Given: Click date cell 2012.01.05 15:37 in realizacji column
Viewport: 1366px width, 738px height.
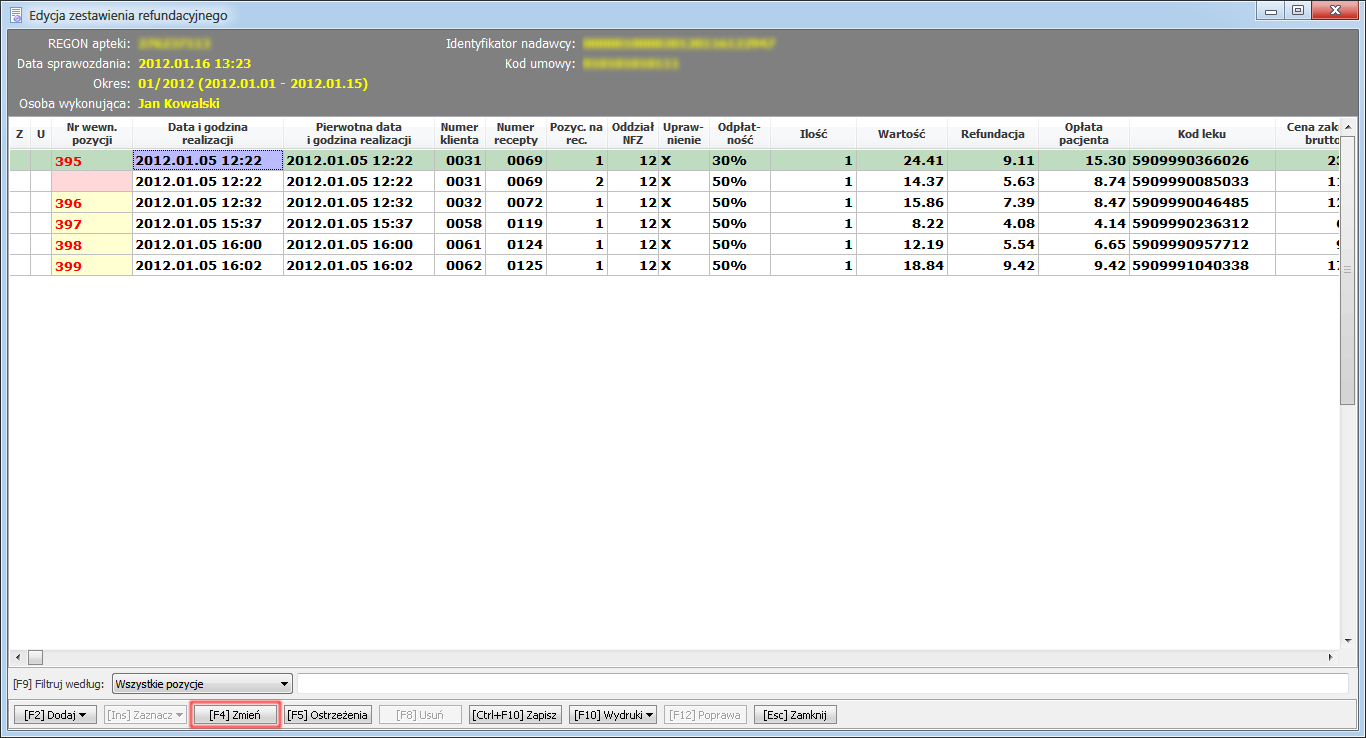Looking at the screenshot, I should [208, 223].
